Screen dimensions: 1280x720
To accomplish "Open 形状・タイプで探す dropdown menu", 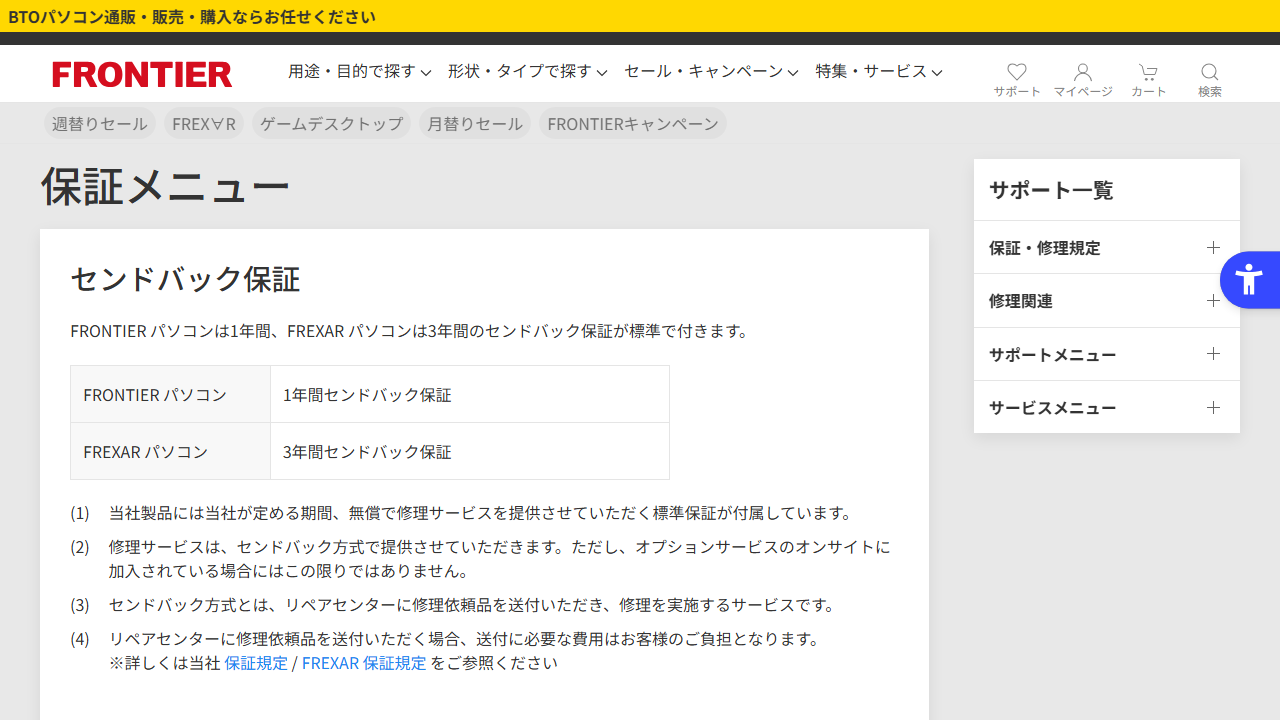I will [x=528, y=72].
